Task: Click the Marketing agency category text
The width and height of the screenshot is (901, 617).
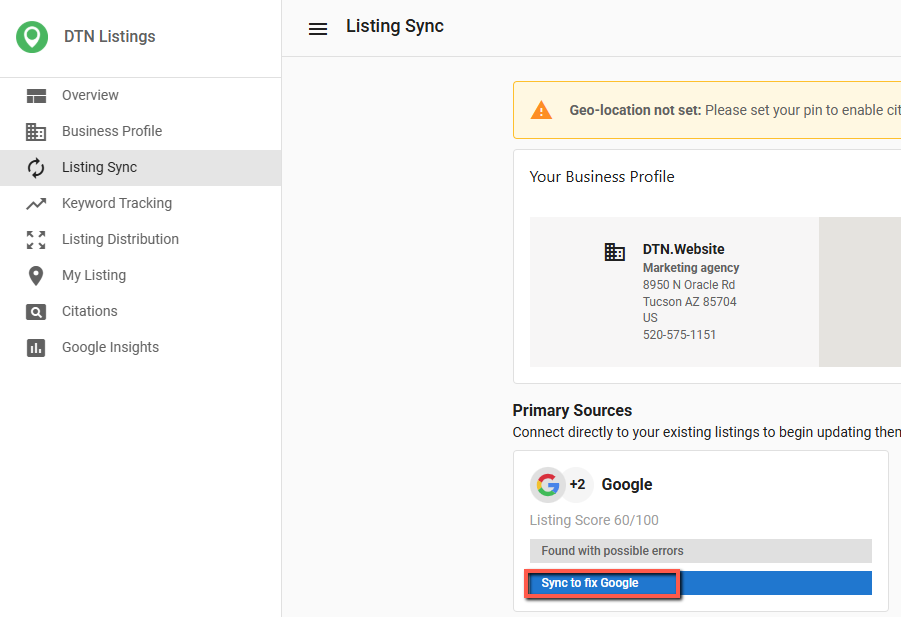Action: 691,268
